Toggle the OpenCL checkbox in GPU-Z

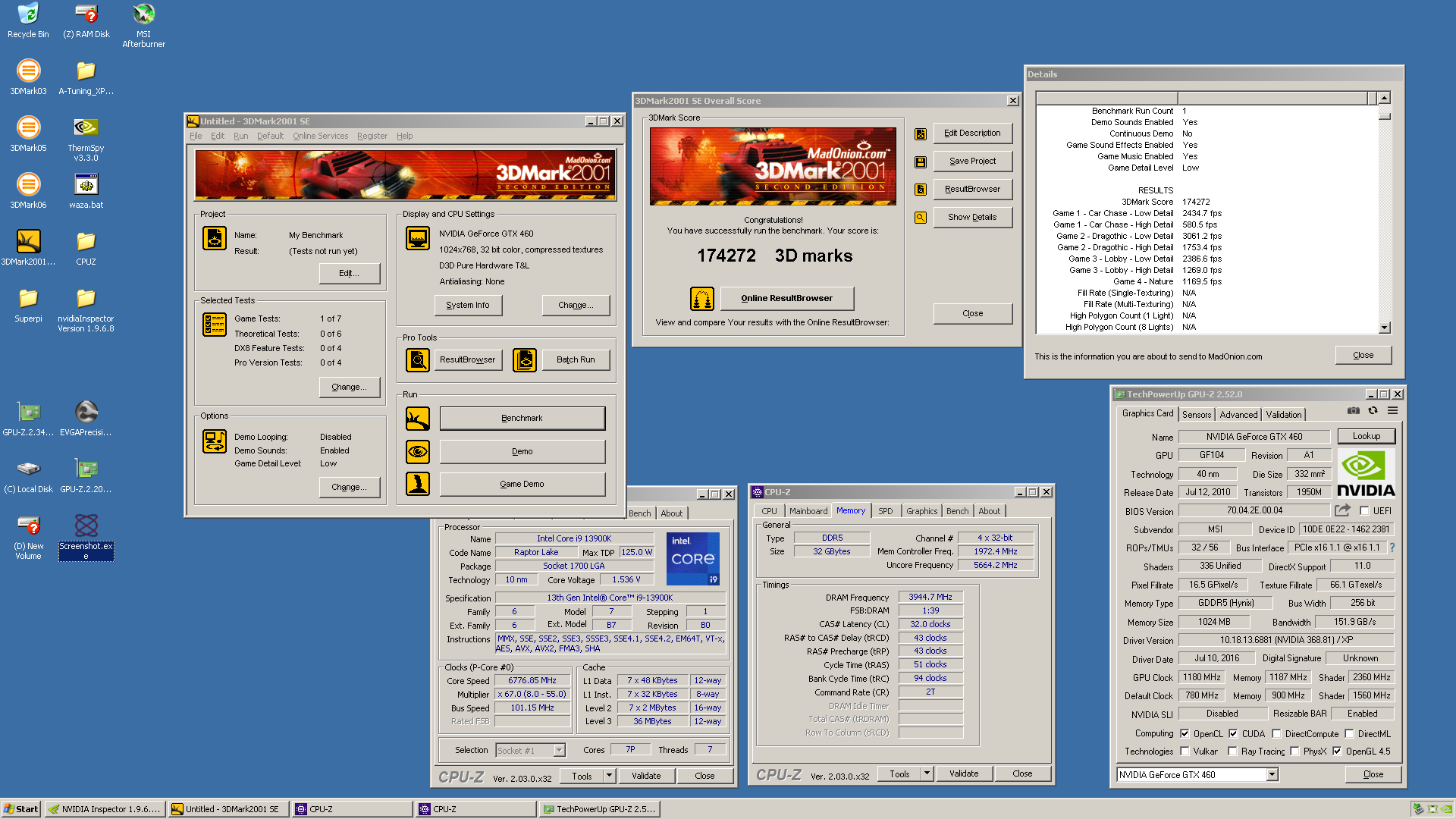coord(1185,734)
